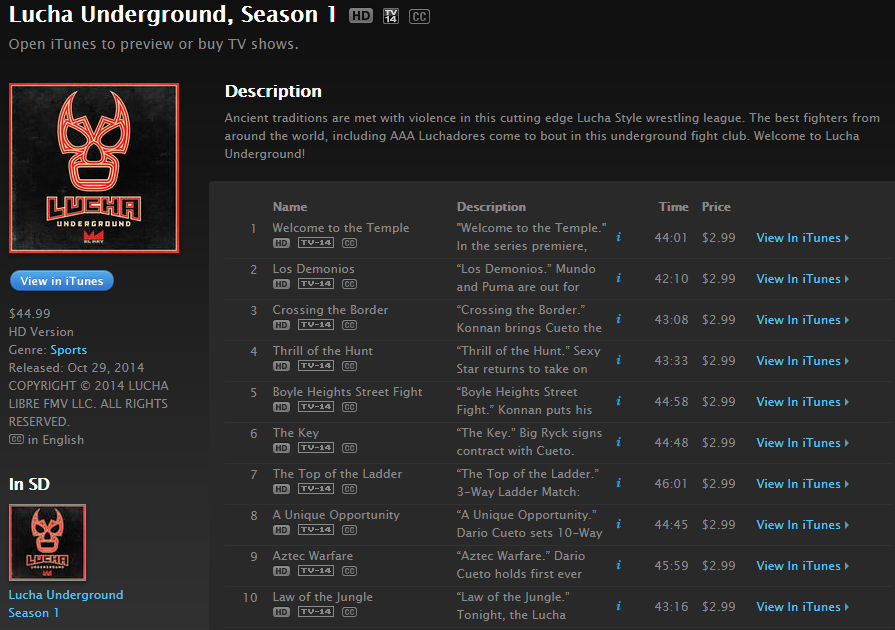Select episode title 'Thrill of the Hunt'
The width and height of the screenshot is (895, 630).
pos(322,351)
